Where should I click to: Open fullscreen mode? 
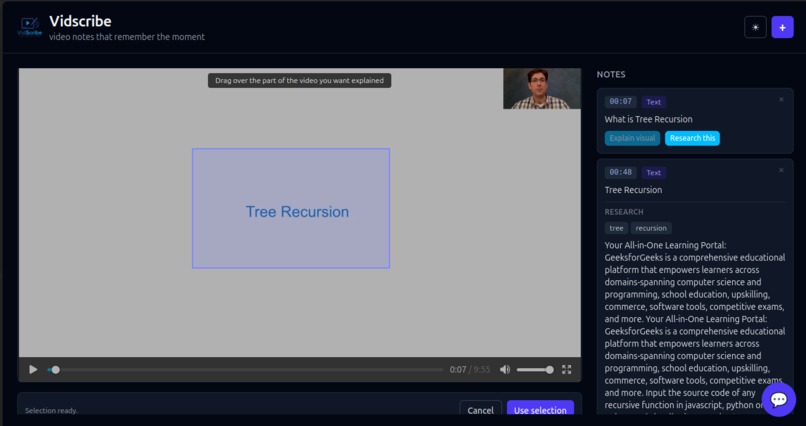click(x=566, y=369)
